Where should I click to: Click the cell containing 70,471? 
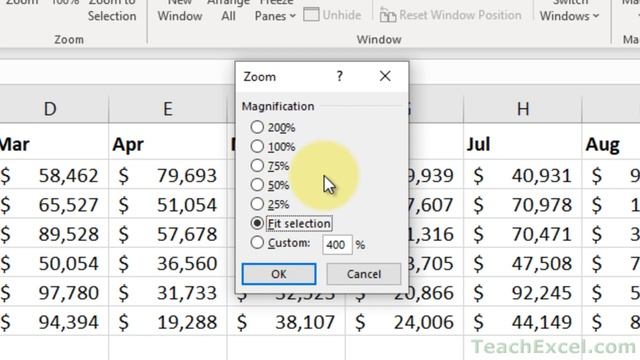coord(523,234)
